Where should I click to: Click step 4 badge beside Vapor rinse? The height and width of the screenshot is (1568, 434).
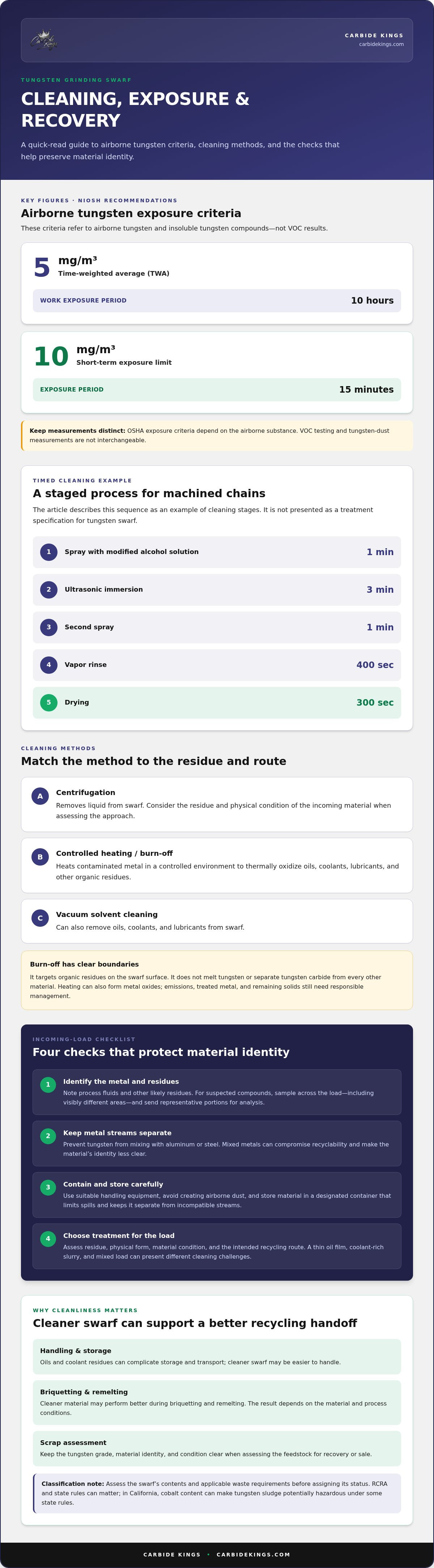tap(49, 665)
